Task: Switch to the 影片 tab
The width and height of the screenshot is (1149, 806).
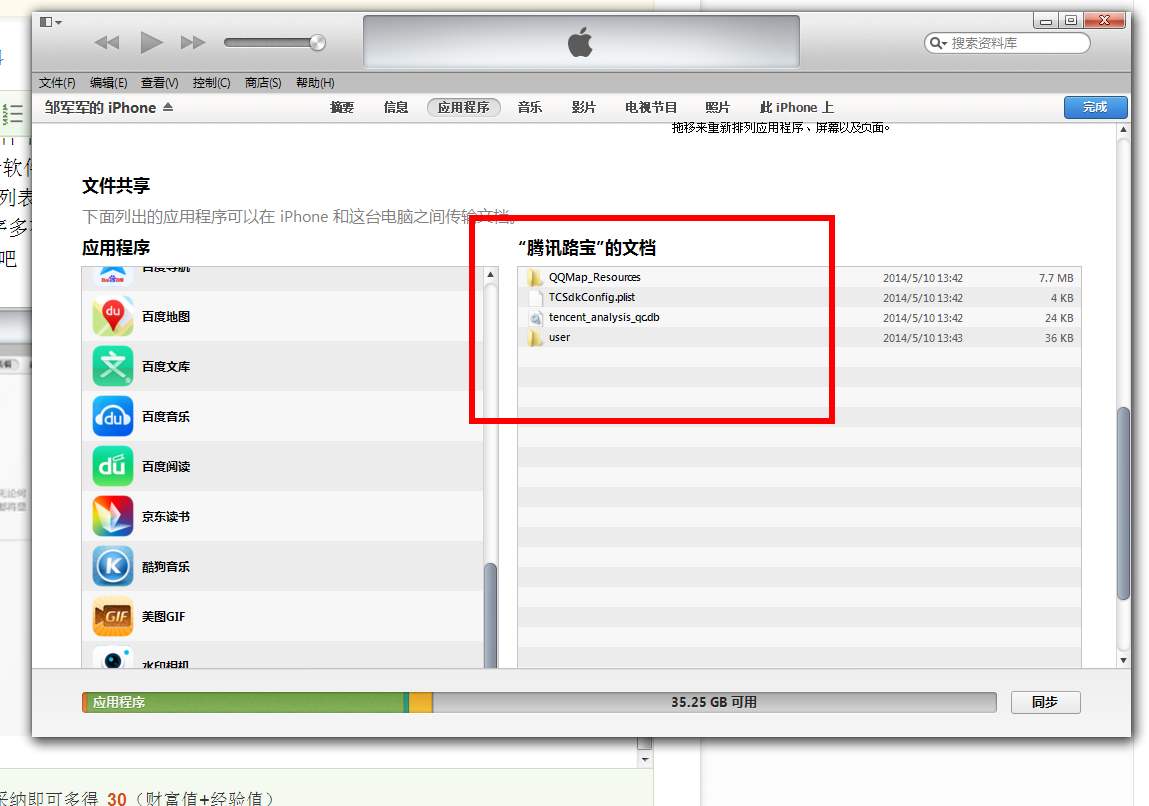Action: 583,108
